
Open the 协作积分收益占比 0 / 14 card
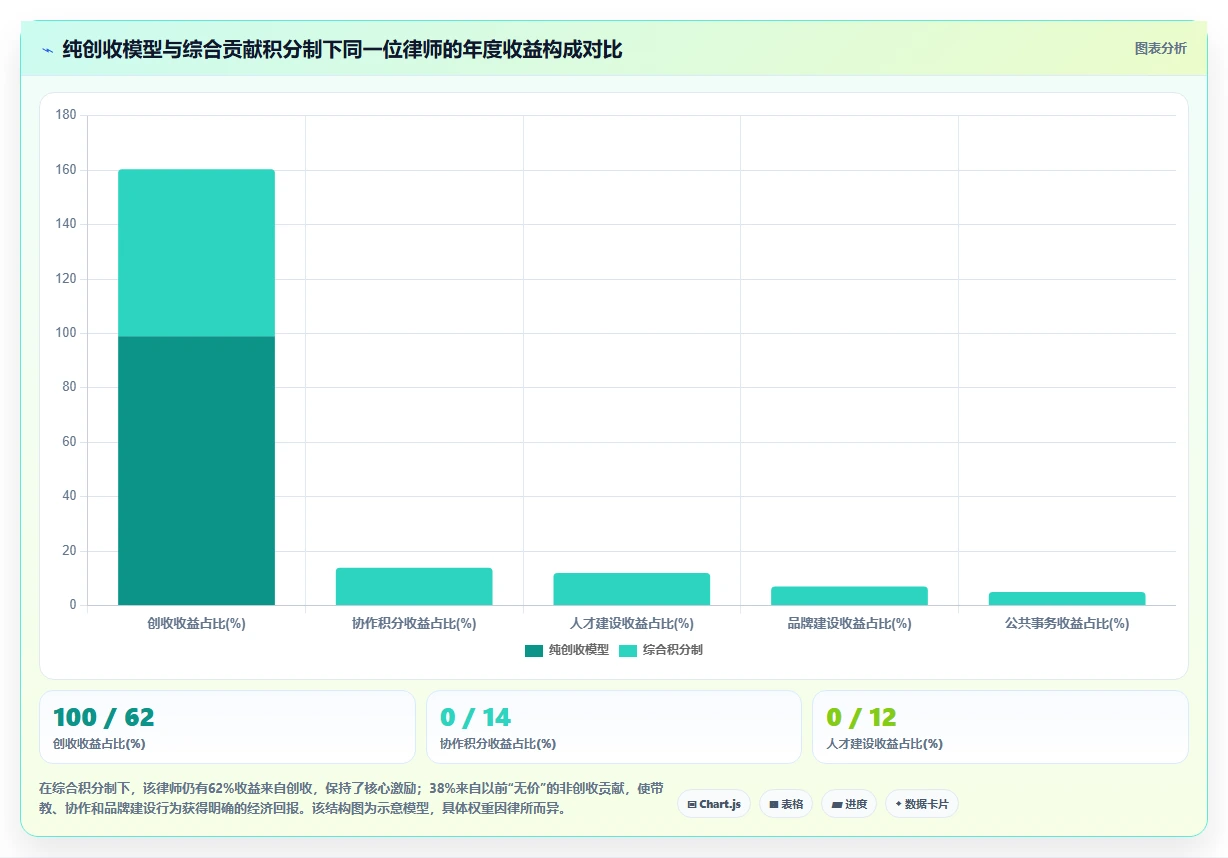[614, 727]
